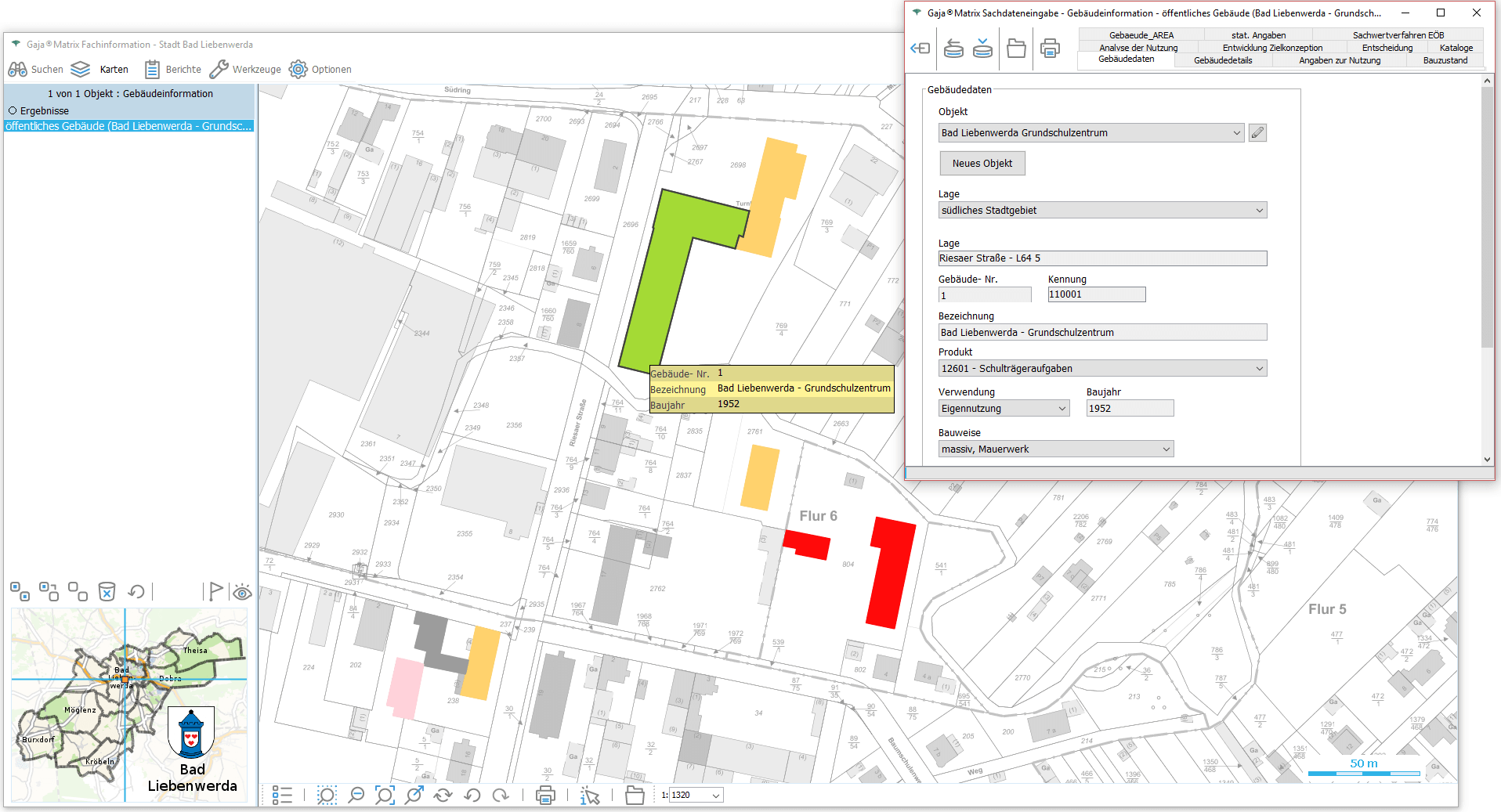Click the Neues Objekt button
The height and width of the screenshot is (812, 1501).
[x=982, y=164]
